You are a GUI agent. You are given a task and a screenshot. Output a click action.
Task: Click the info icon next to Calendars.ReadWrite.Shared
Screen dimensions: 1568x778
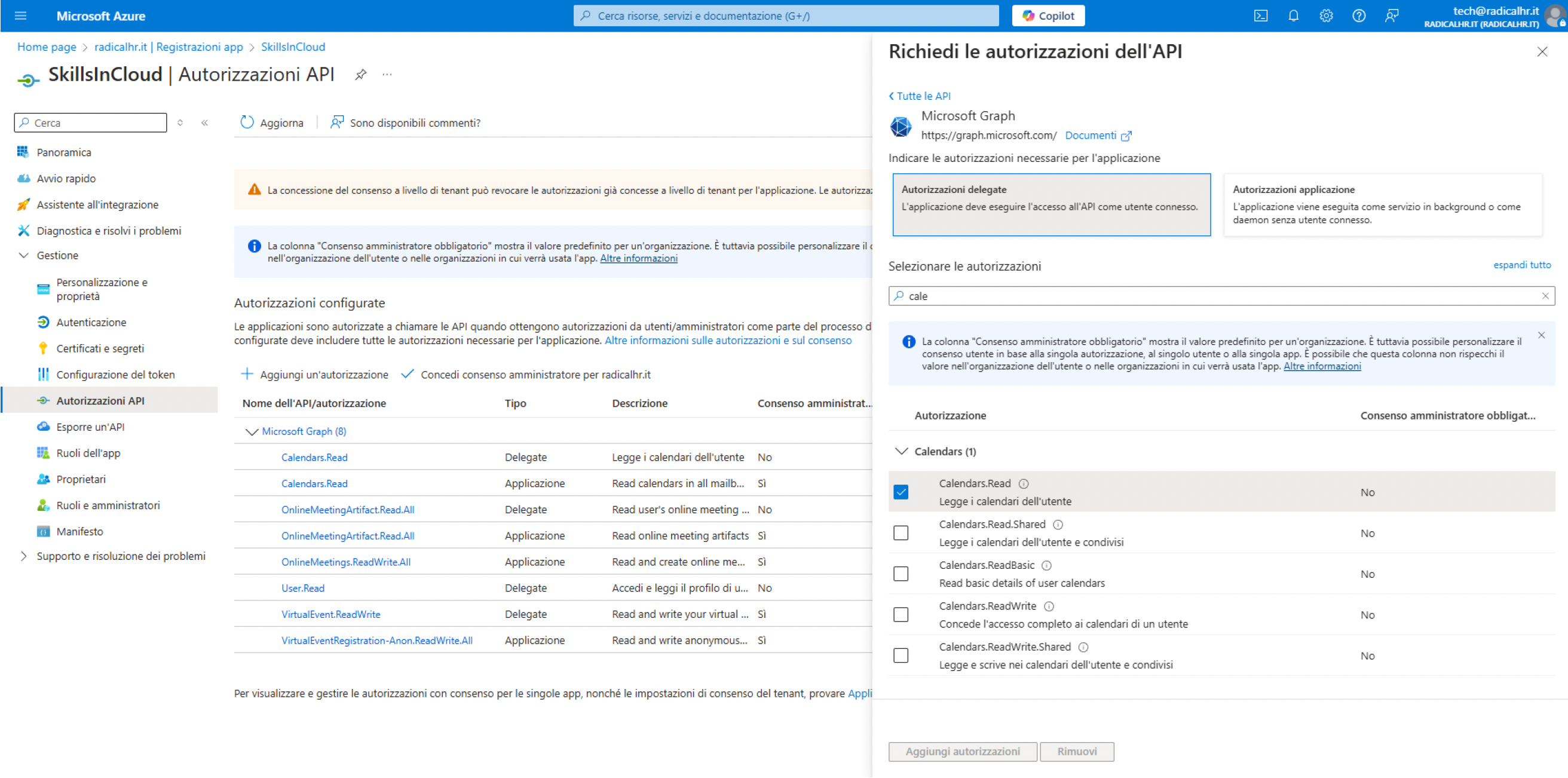pyautogui.click(x=1083, y=647)
